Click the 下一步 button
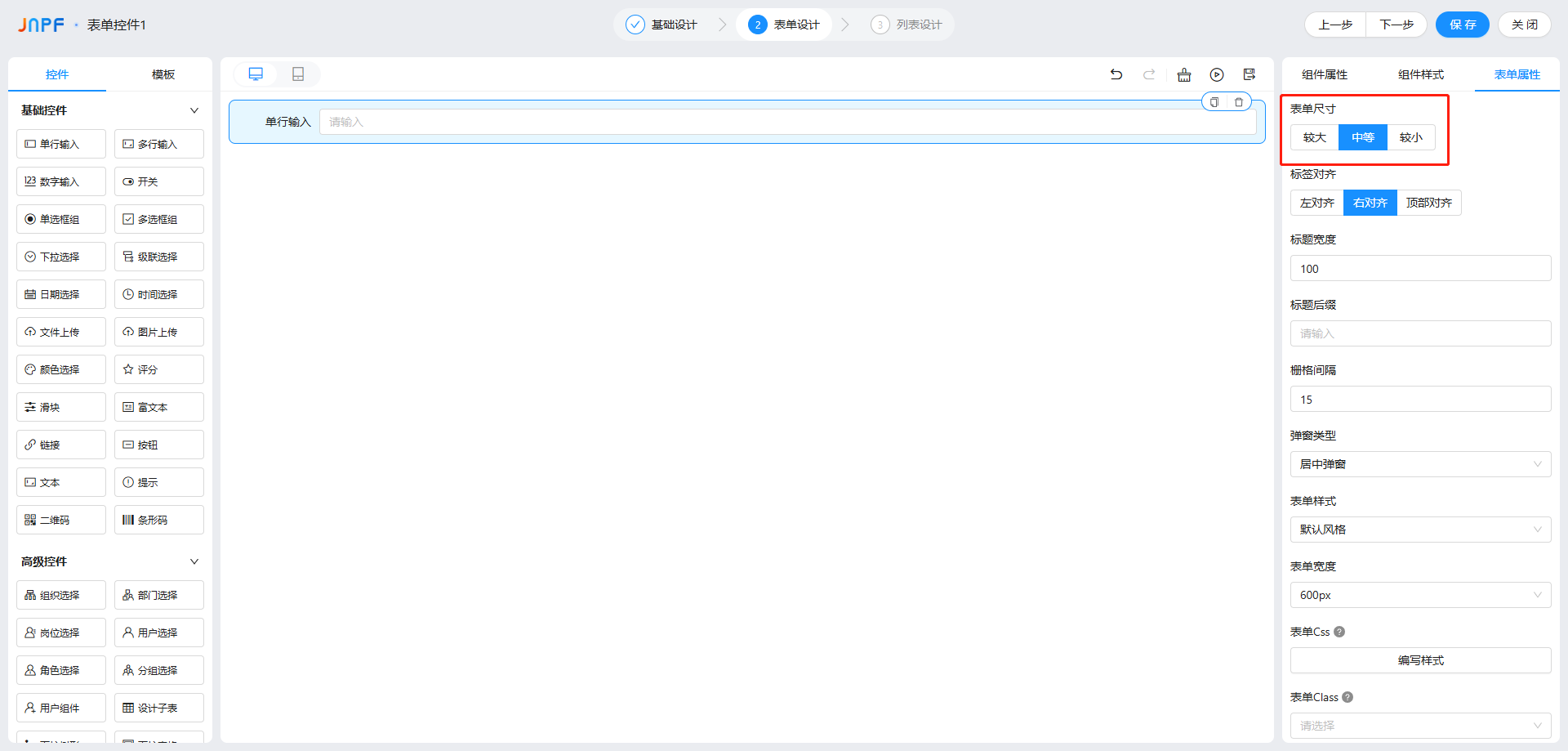This screenshot has height=751, width=1568. click(x=1396, y=25)
